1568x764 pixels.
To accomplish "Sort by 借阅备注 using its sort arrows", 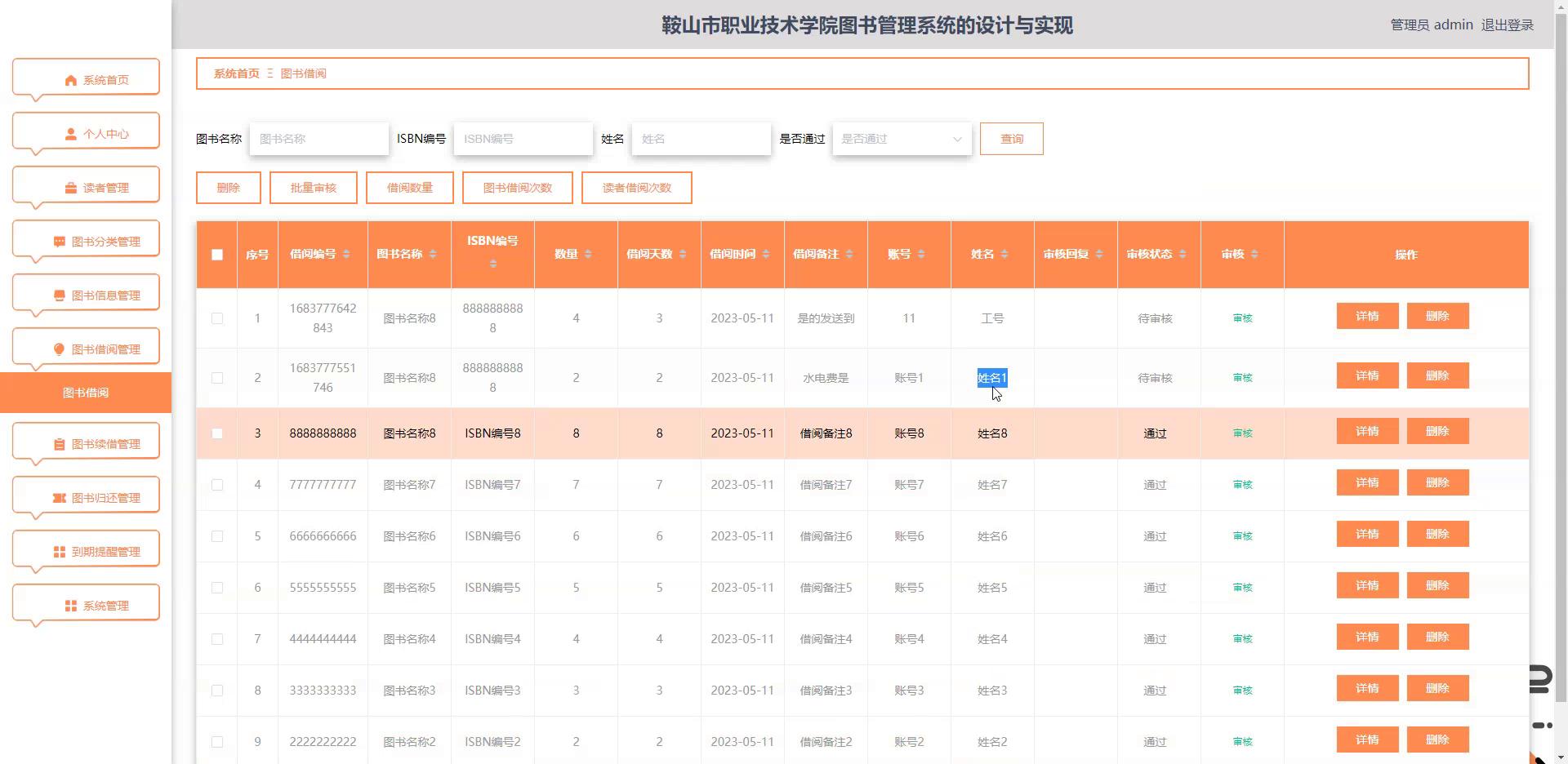I will click(849, 255).
